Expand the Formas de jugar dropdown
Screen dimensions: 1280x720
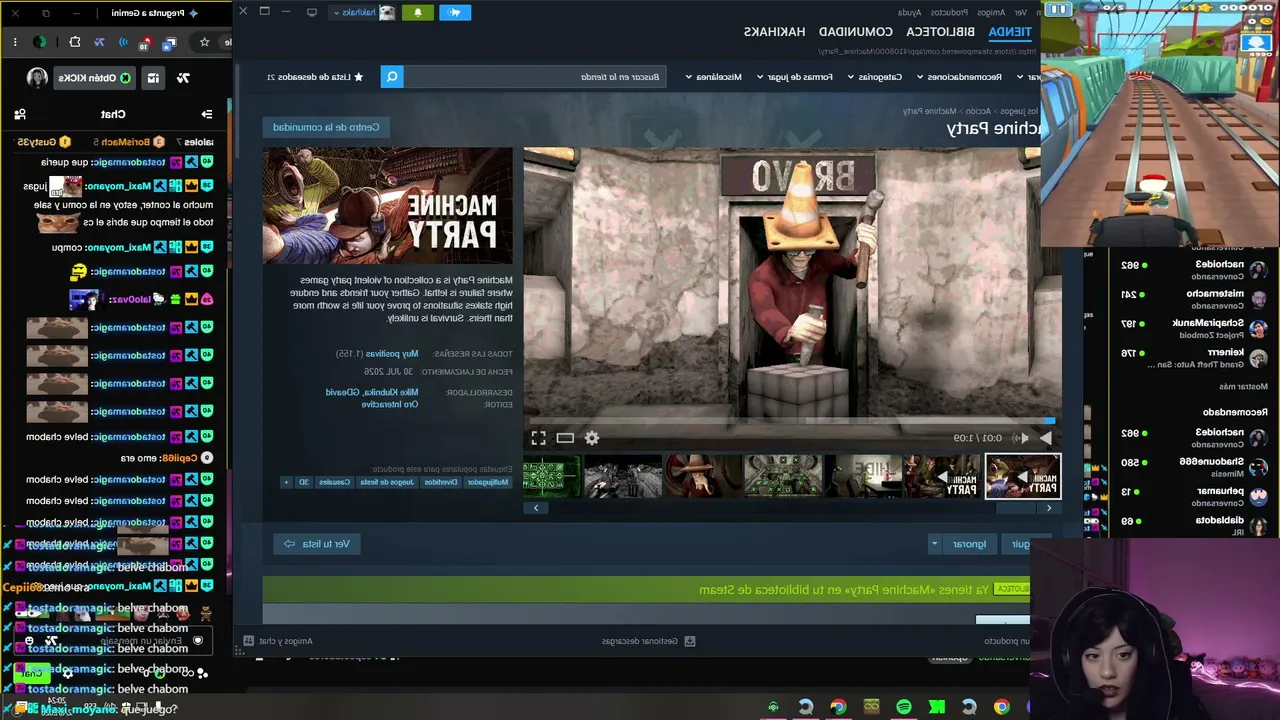(795, 77)
